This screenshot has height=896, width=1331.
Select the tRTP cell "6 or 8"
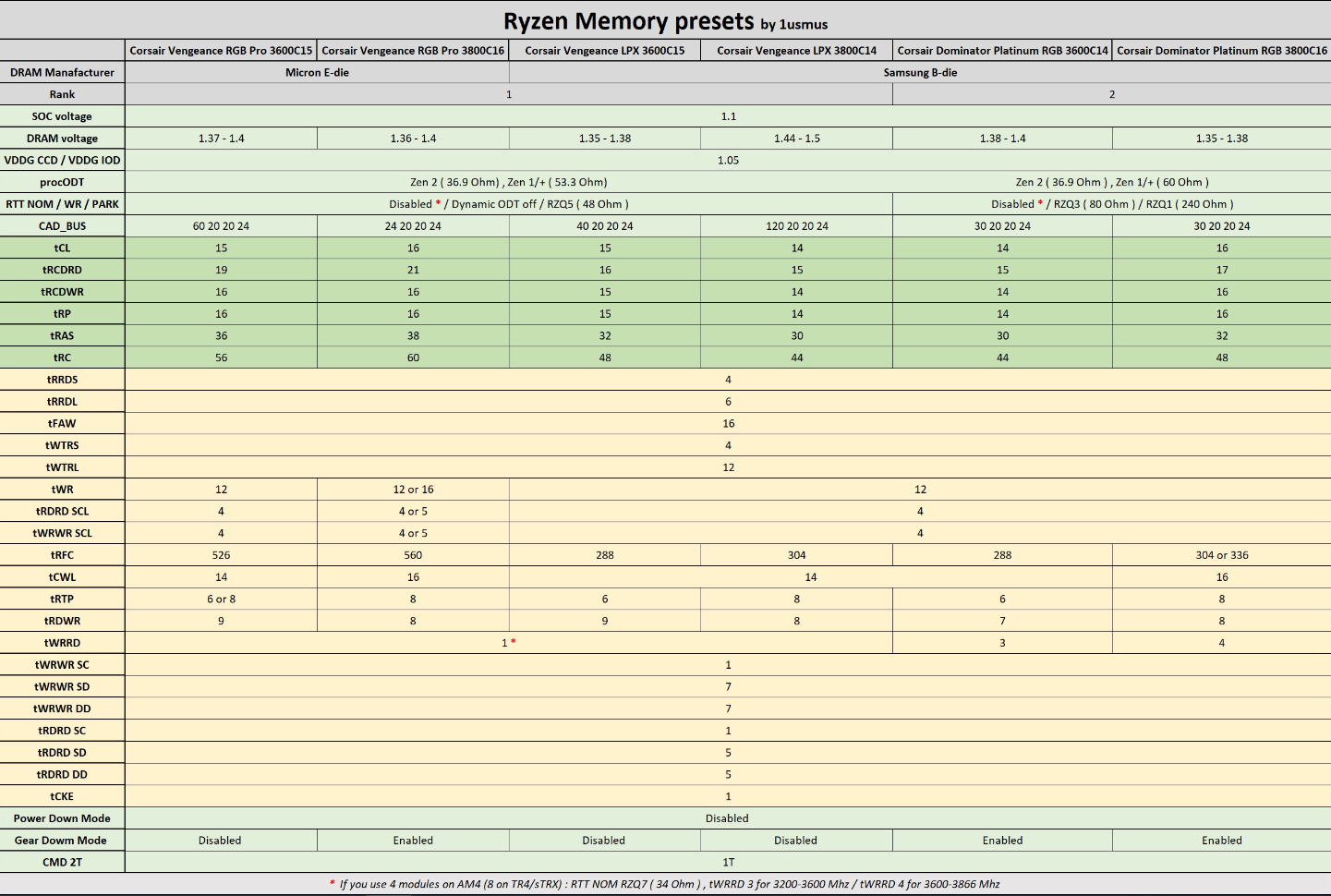[x=222, y=599]
